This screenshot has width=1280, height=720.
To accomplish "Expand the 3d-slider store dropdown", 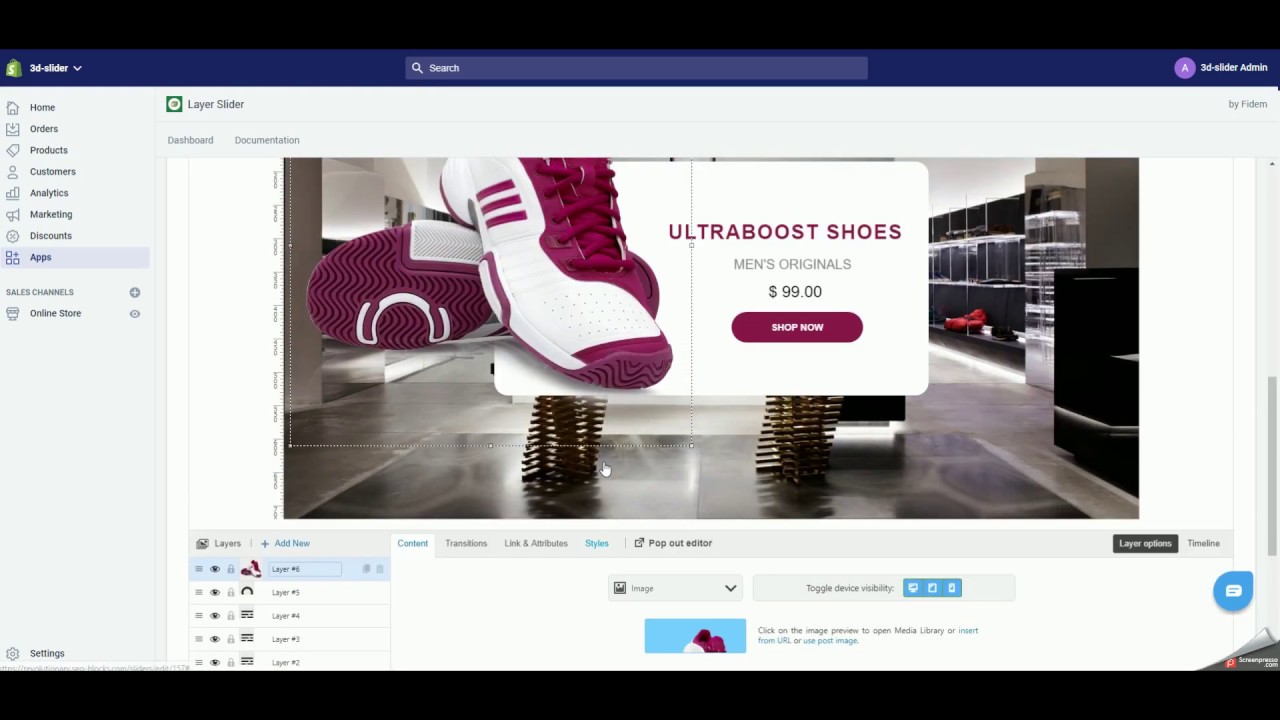I will pos(56,68).
